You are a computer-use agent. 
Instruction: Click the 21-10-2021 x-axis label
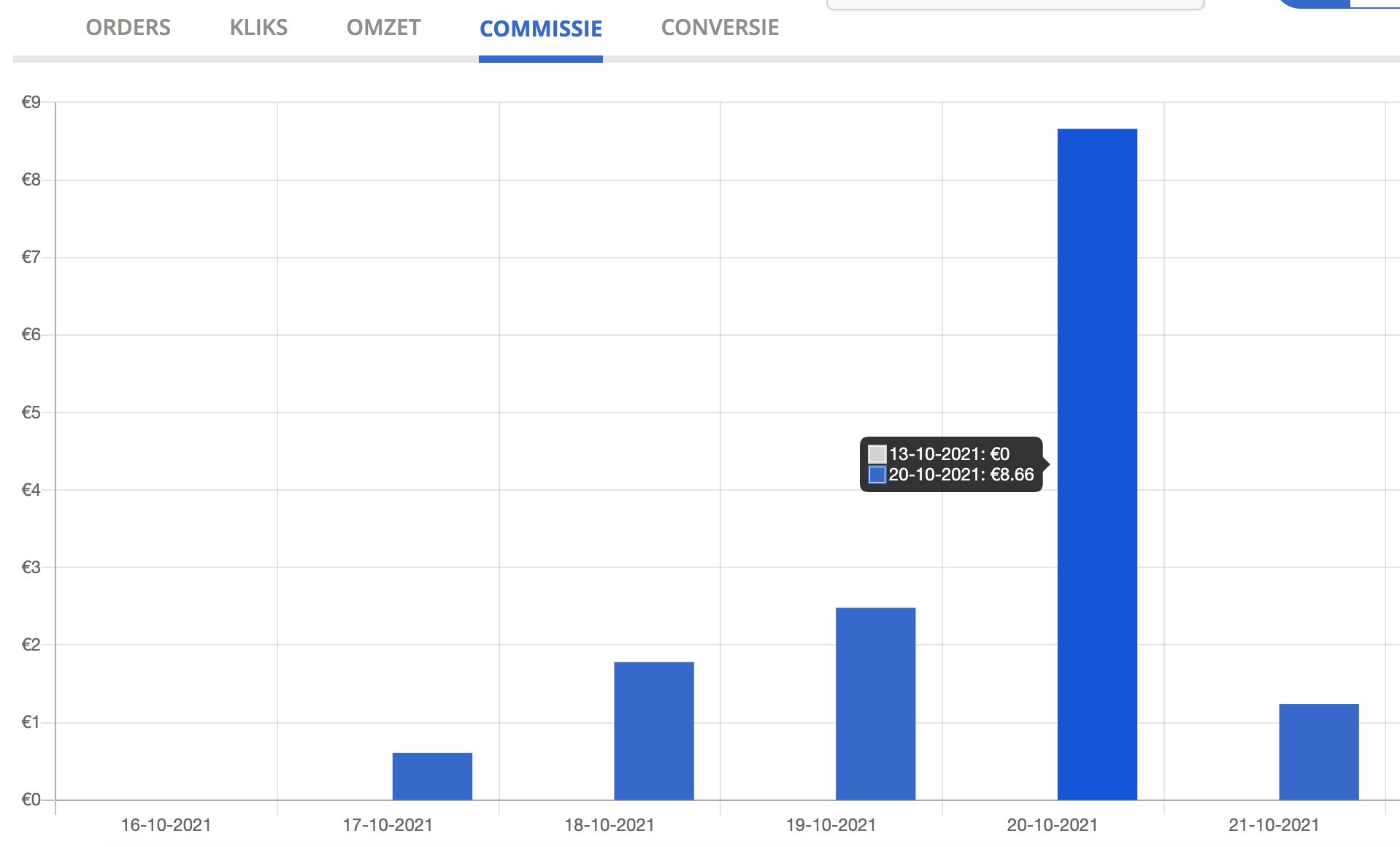[1274, 825]
